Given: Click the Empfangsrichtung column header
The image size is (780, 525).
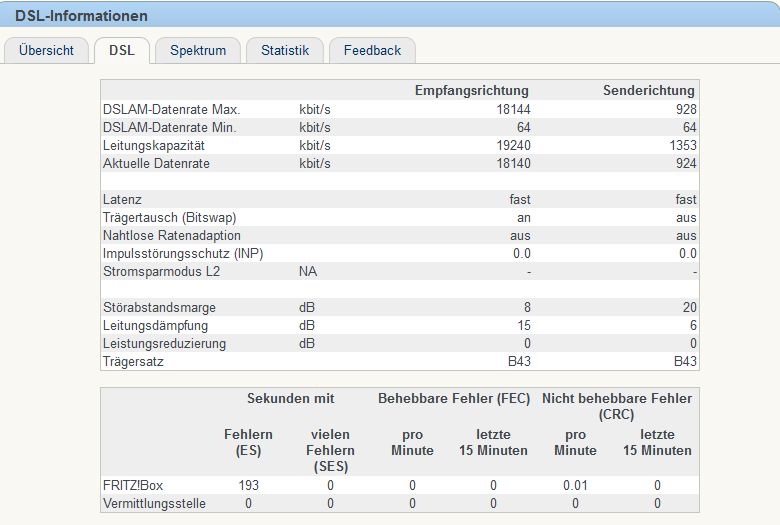Looking at the screenshot, I should pyautogui.click(x=472, y=91).
